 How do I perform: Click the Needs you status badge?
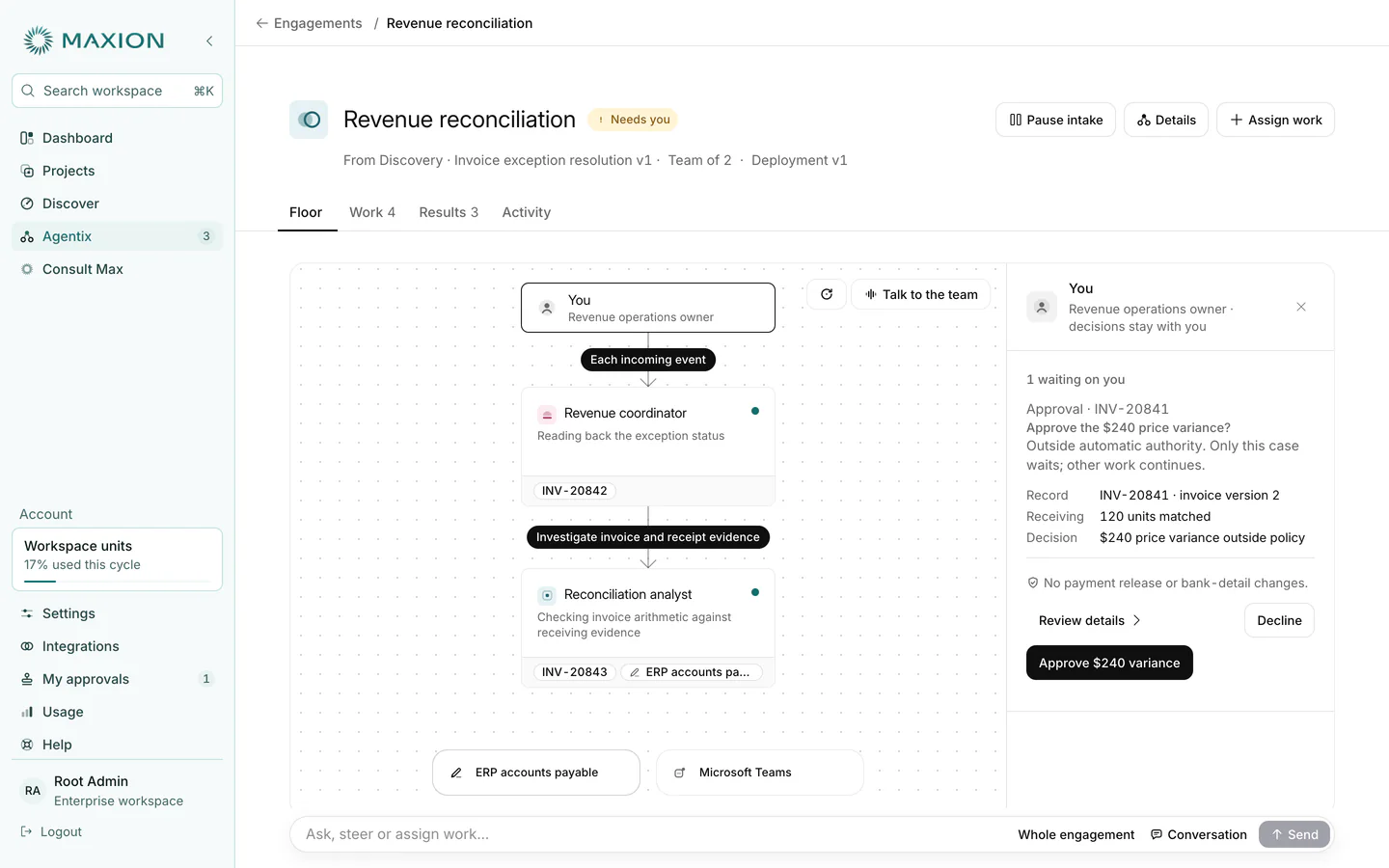pyautogui.click(x=633, y=120)
